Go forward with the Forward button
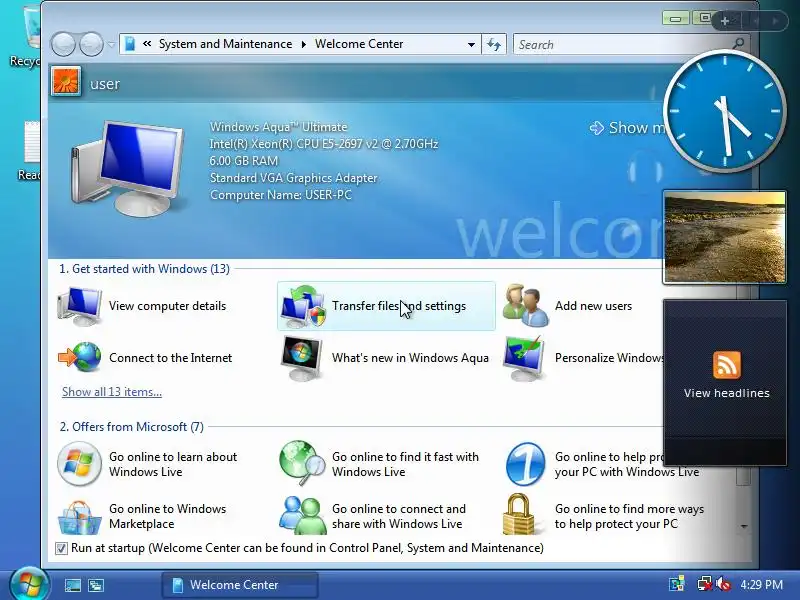Image resolution: width=800 pixels, height=600 pixels. (92, 44)
